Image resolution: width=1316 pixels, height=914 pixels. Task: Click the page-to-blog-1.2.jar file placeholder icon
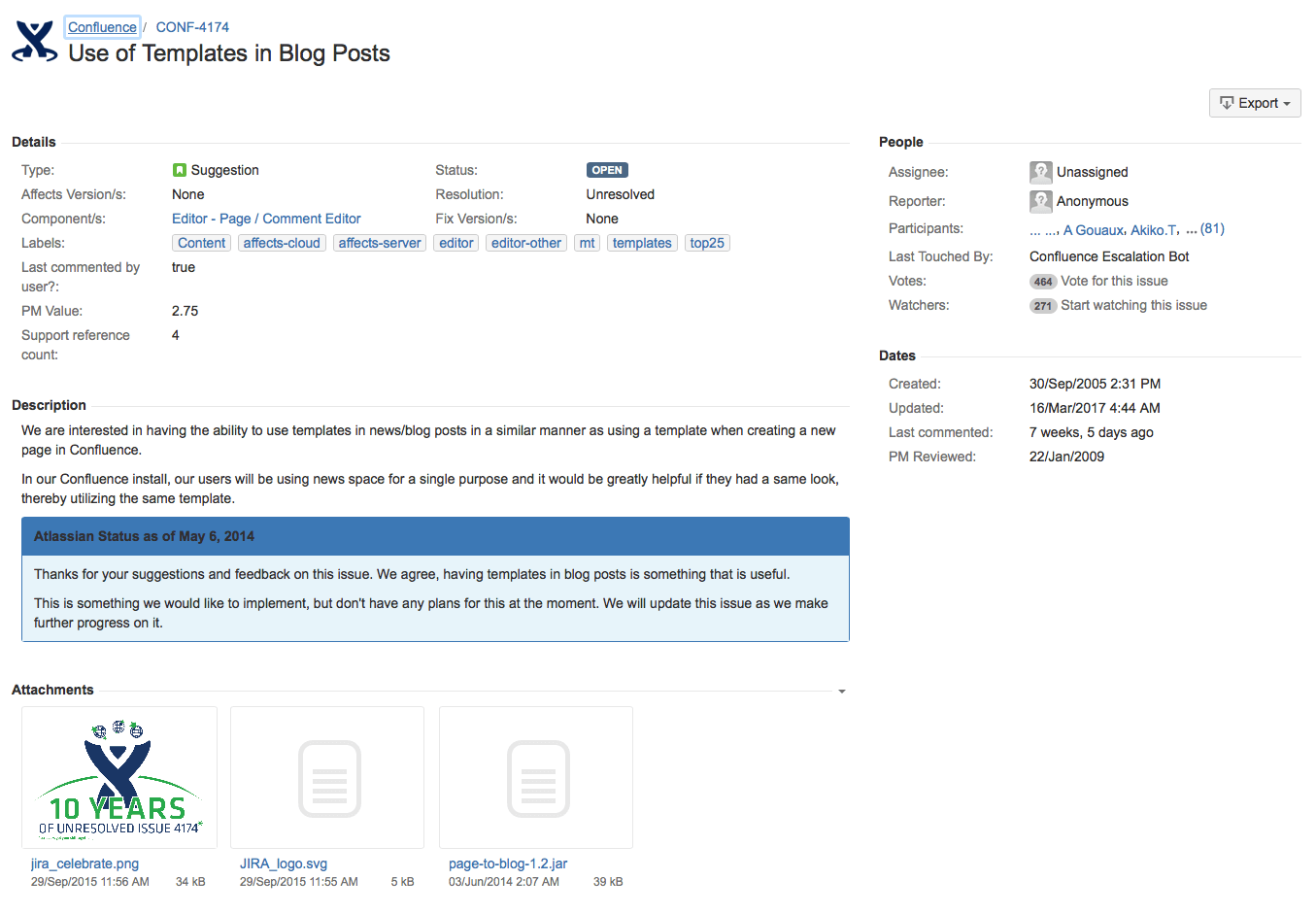click(537, 778)
